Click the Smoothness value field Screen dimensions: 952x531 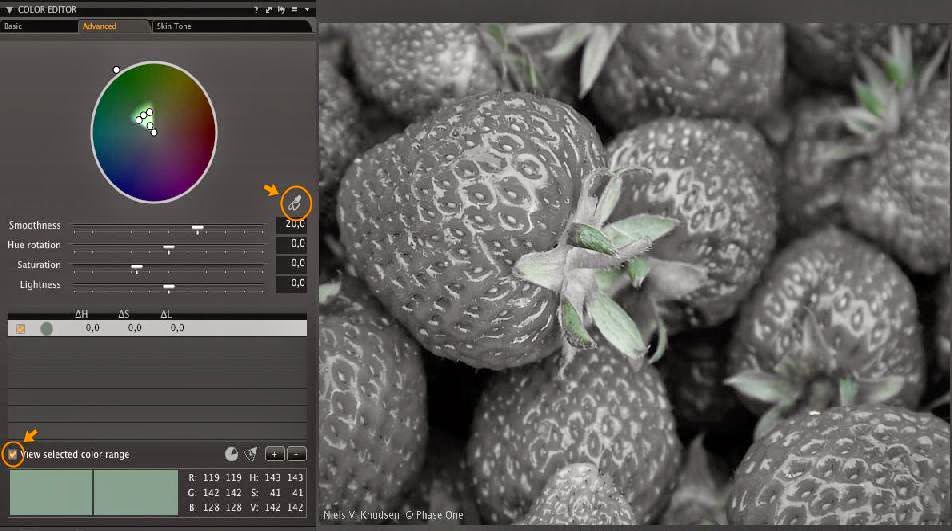tap(291, 225)
